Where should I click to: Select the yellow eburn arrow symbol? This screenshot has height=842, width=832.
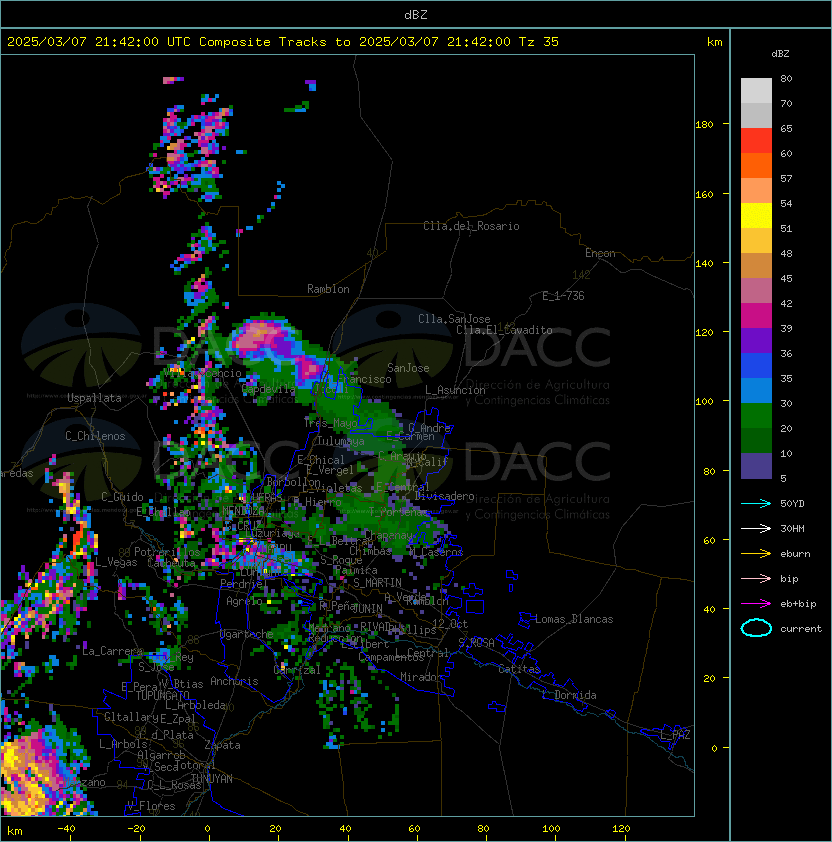(756, 554)
